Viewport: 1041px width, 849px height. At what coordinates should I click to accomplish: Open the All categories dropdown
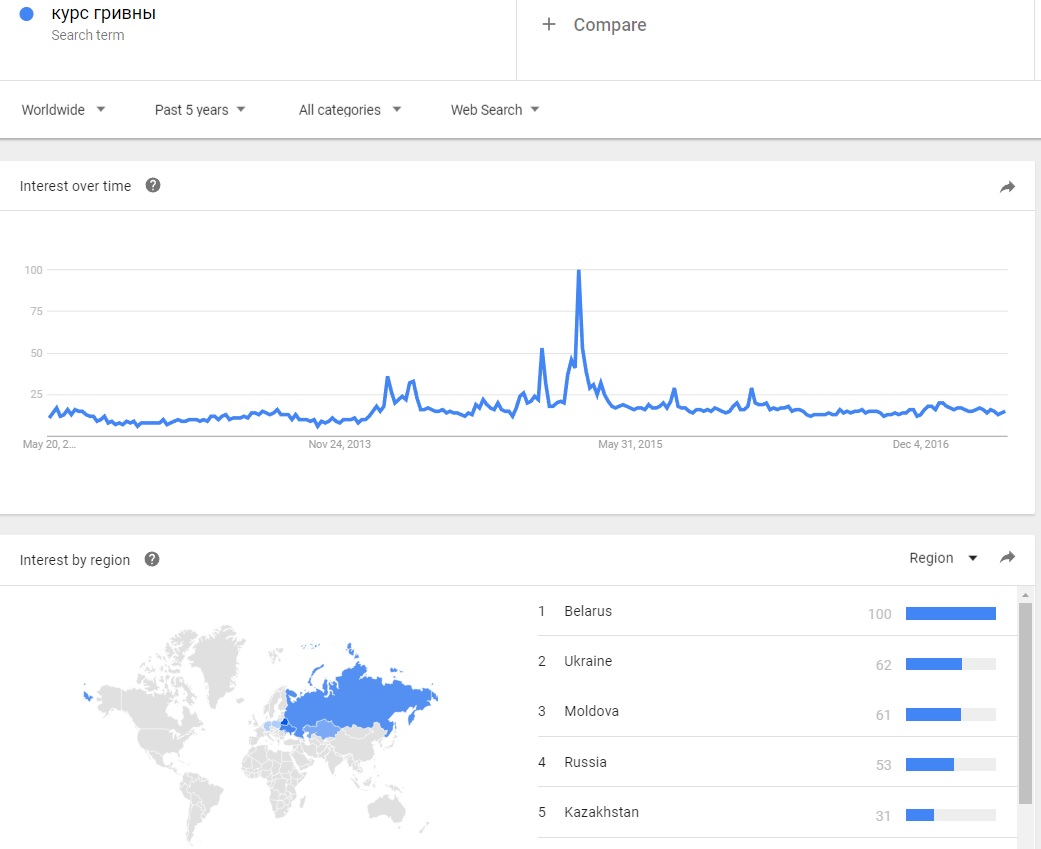point(350,110)
